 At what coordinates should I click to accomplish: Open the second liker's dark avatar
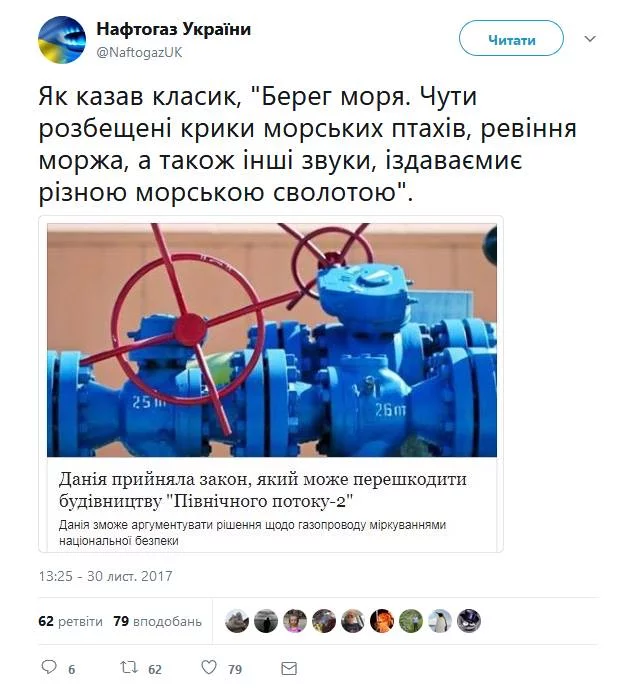266,621
